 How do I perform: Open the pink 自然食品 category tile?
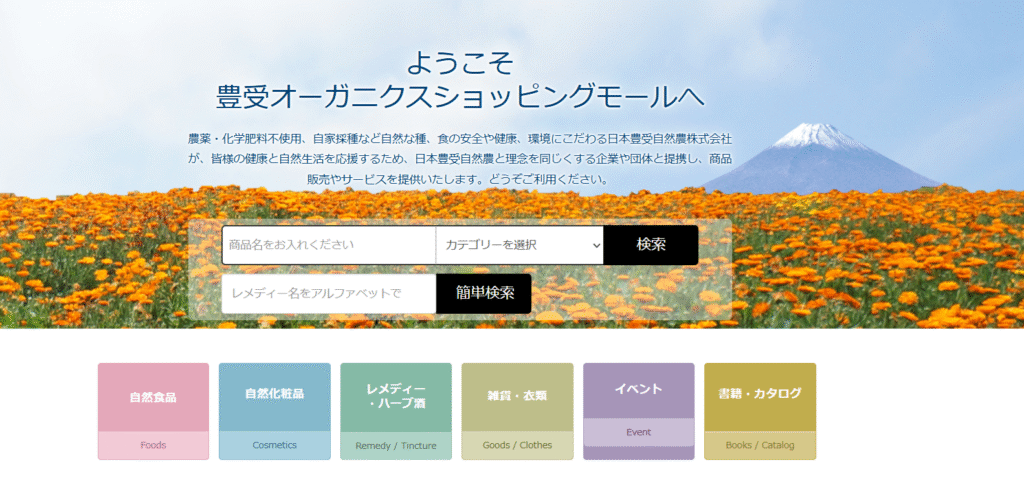[153, 397]
